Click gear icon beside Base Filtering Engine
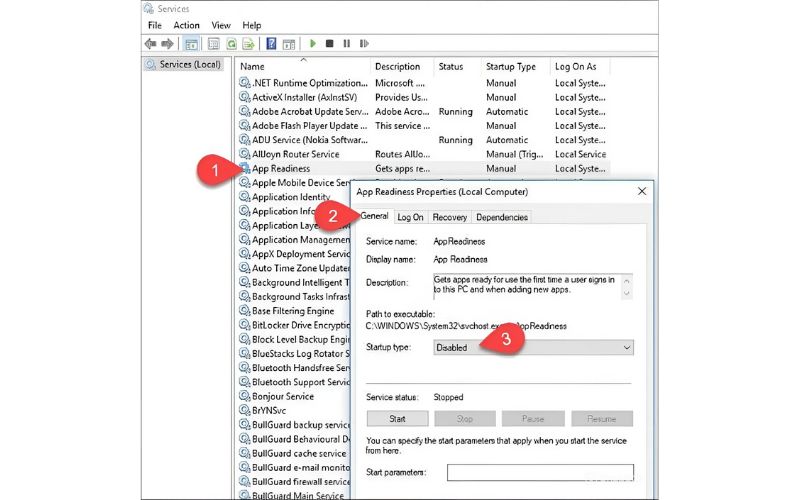 [245, 311]
